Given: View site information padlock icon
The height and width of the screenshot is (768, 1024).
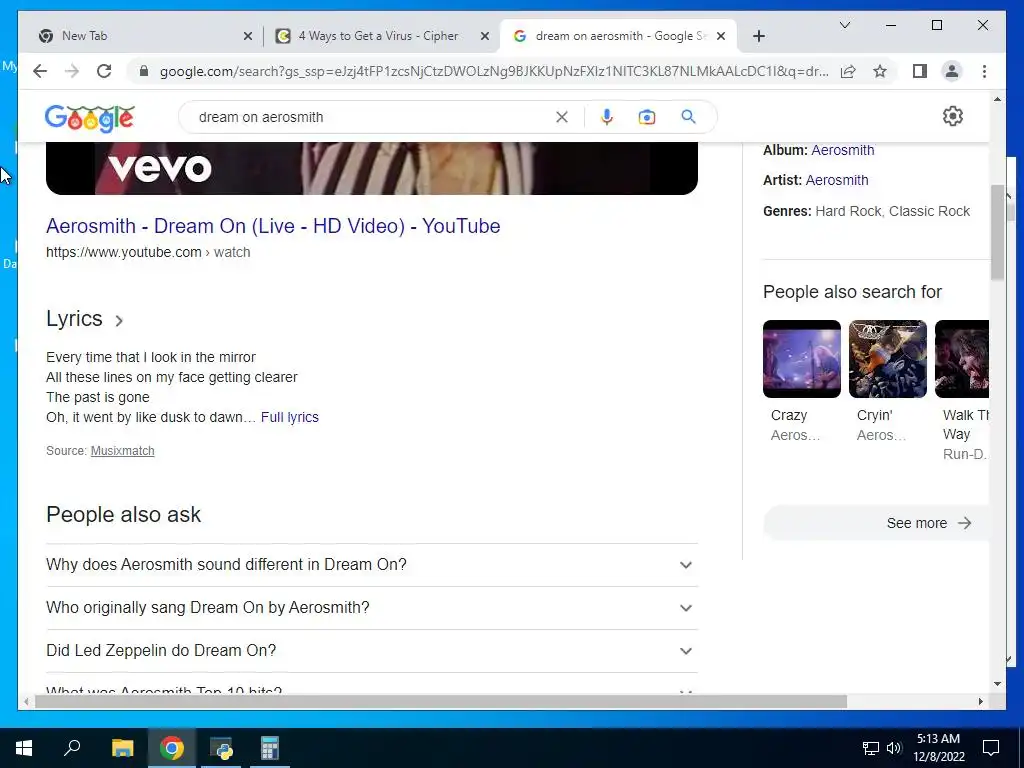Looking at the screenshot, I should point(144,71).
